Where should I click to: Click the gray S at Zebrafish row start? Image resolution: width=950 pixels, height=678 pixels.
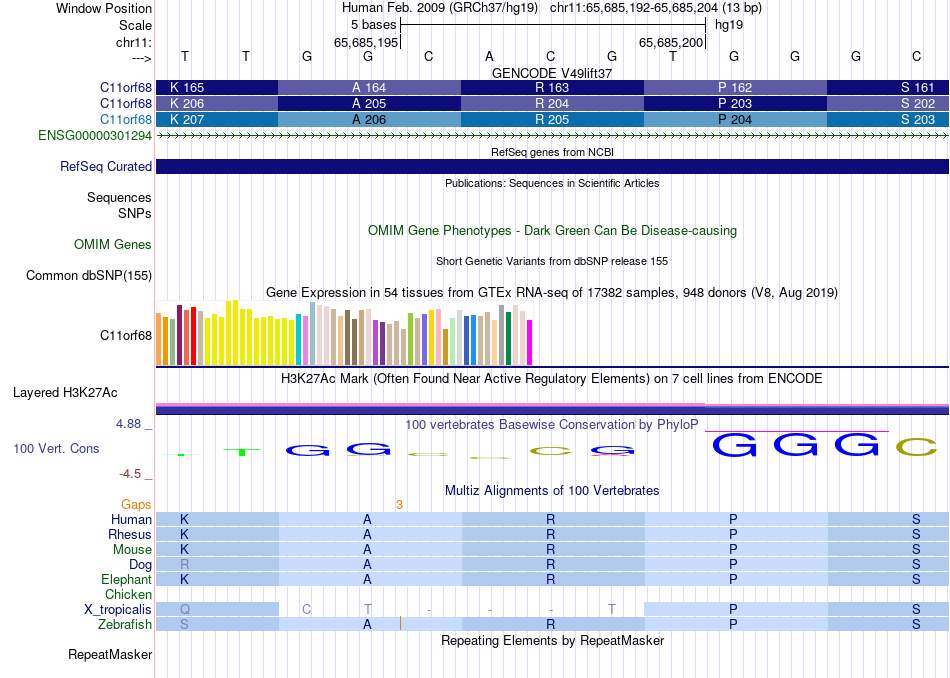click(184, 624)
